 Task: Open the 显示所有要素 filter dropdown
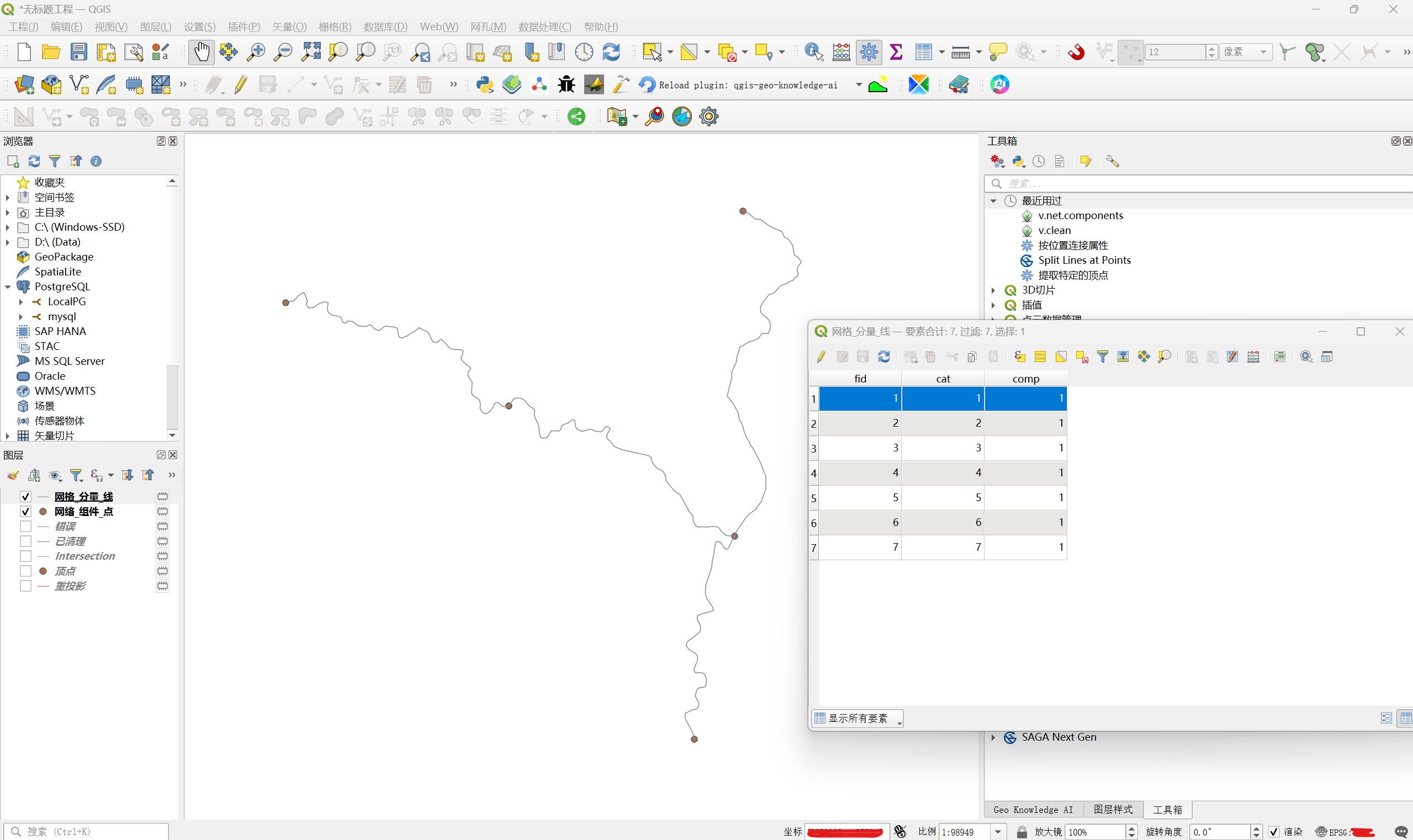click(857, 718)
